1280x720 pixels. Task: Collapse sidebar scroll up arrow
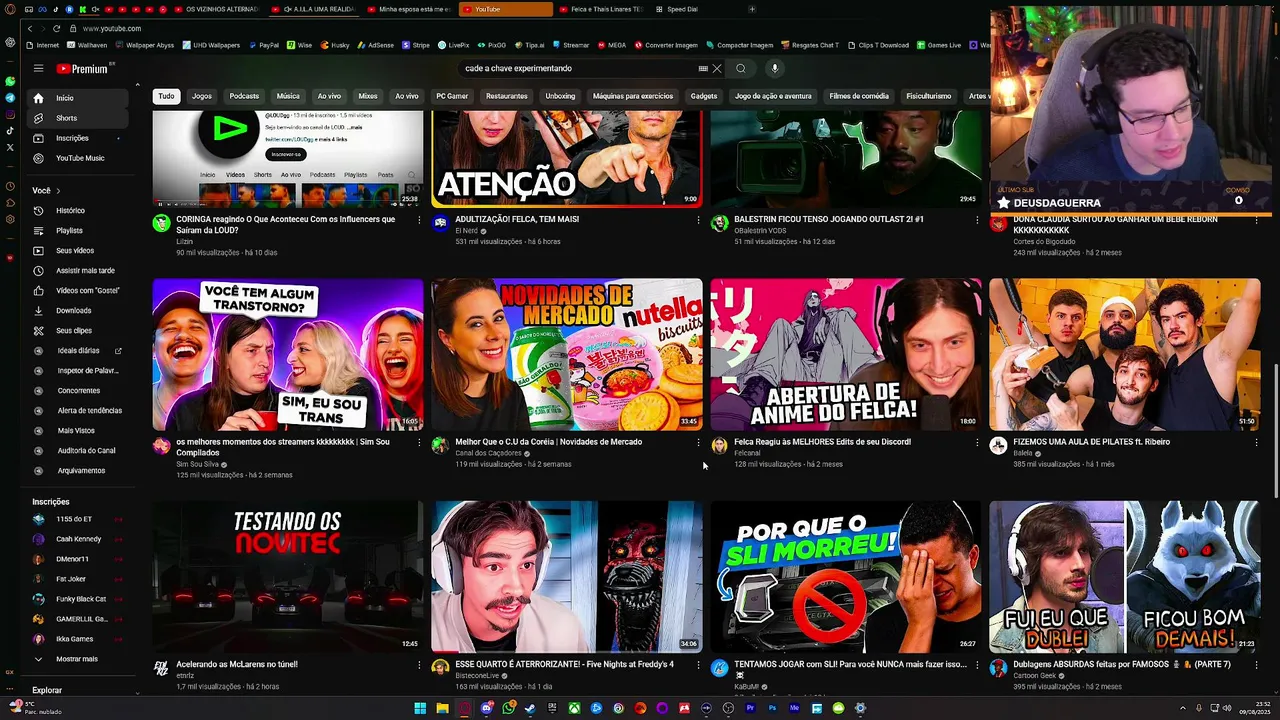[138, 84]
